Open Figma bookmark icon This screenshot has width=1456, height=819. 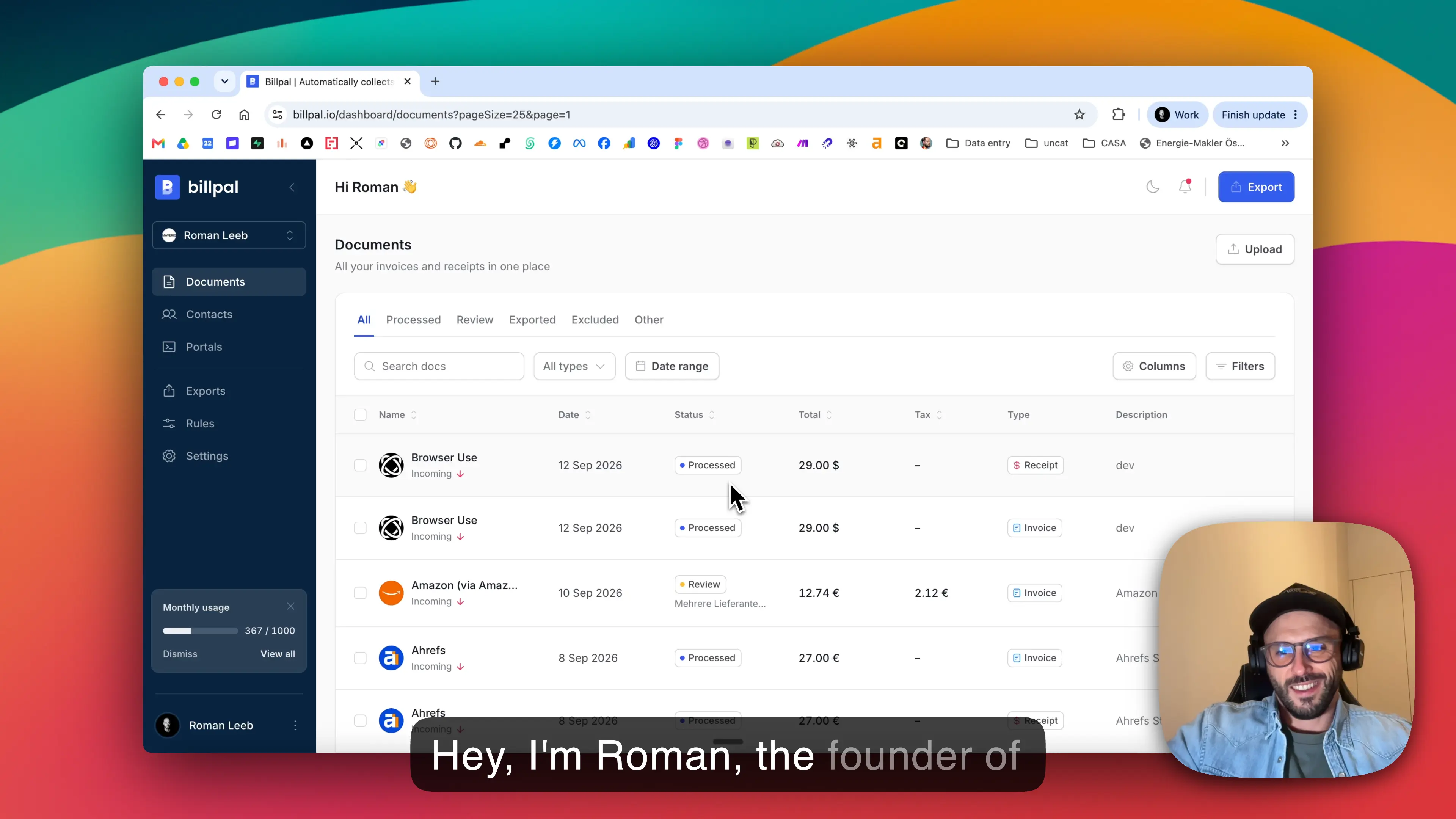tap(678, 144)
